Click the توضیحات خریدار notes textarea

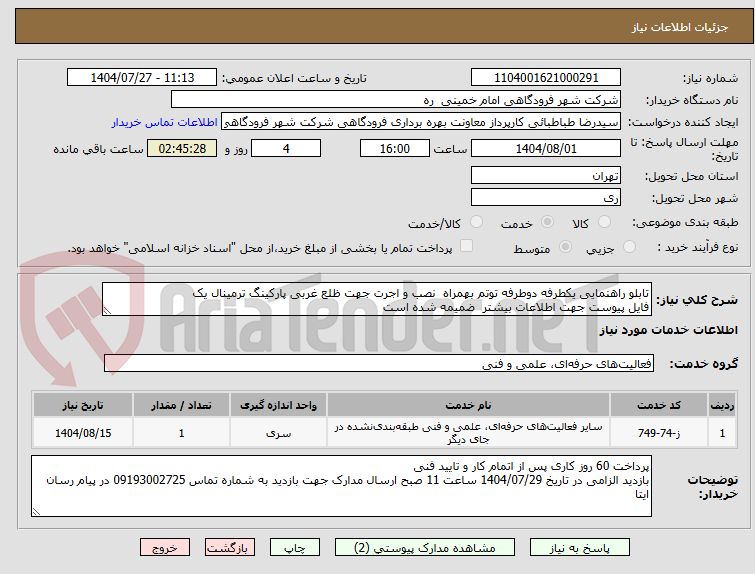[x=341, y=486]
